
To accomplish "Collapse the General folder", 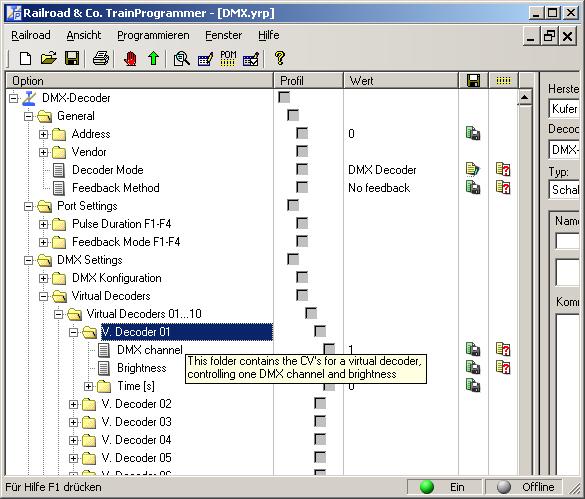I will (x=28, y=116).
